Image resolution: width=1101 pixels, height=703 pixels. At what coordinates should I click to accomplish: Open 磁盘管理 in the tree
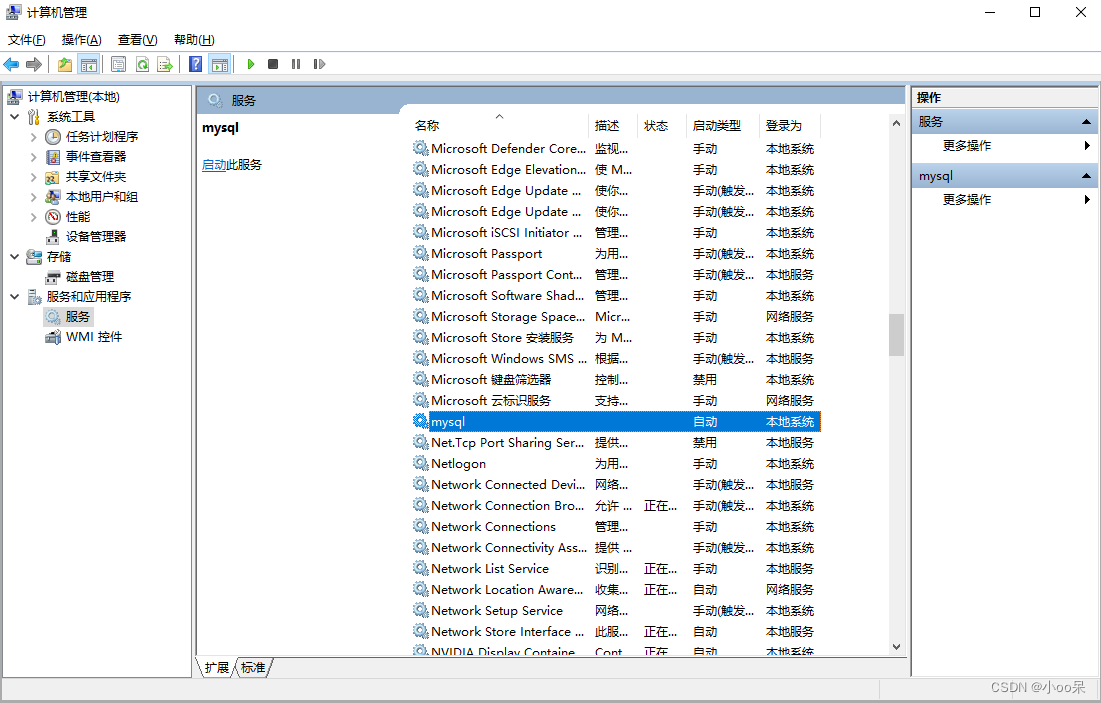[90, 277]
